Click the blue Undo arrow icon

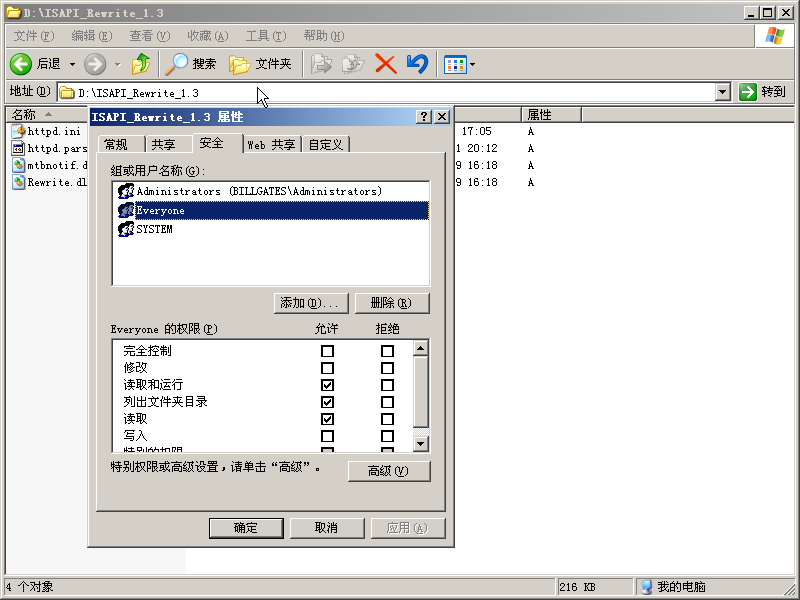pyautogui.click(x=417, y=64)
